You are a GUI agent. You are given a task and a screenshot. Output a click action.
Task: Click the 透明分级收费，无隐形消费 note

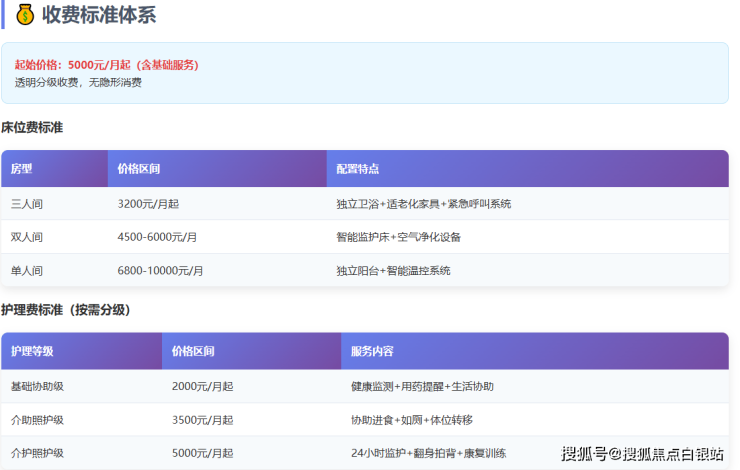pos(78,82)
